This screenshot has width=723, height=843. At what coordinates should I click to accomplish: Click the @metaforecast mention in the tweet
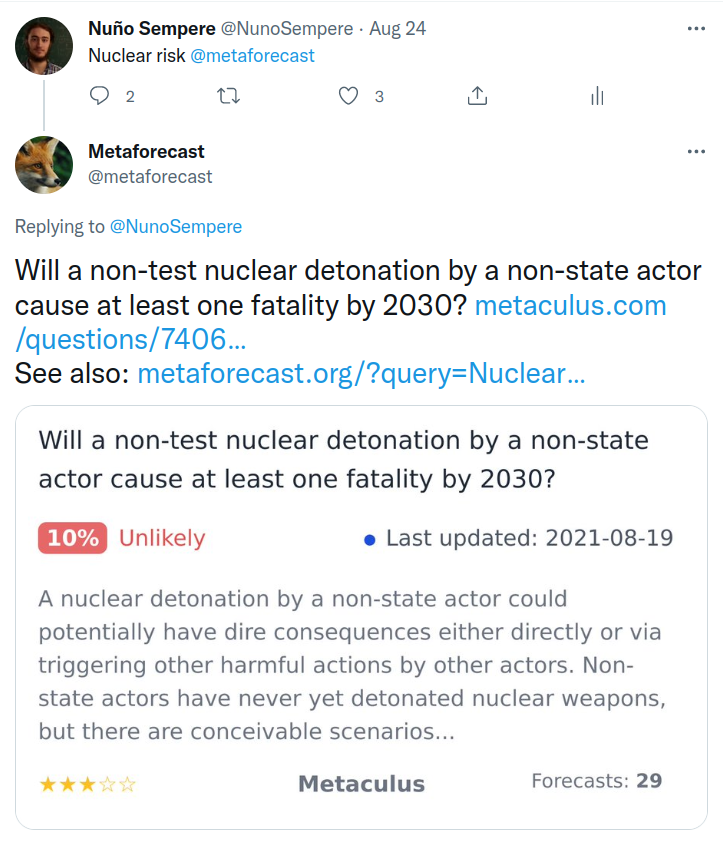click(252, 56)
